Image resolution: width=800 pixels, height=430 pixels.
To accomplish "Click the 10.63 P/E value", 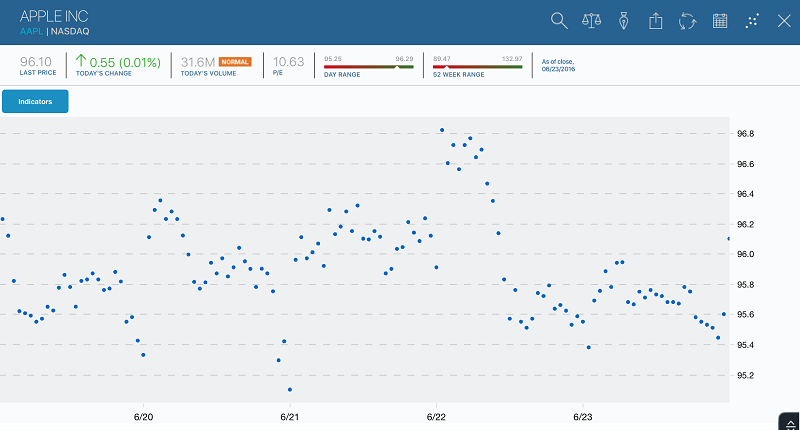I will pos(288,62).
